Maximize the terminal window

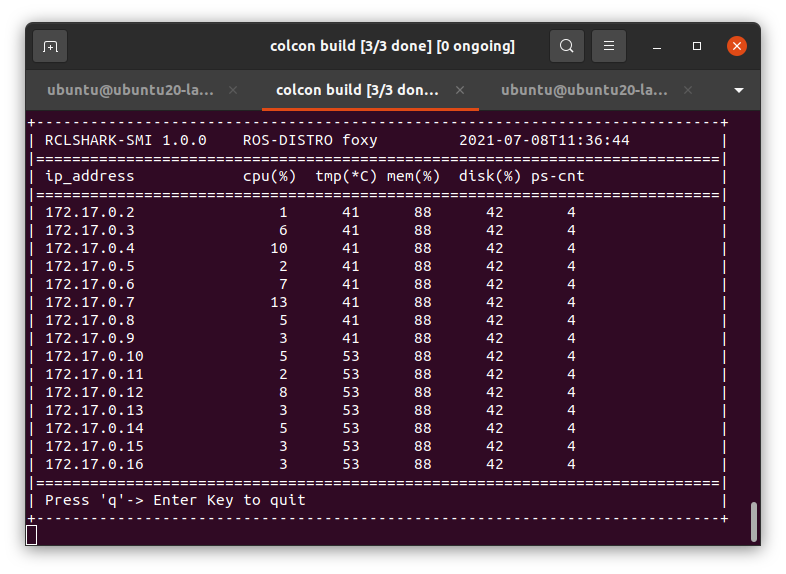coord(697,46)
